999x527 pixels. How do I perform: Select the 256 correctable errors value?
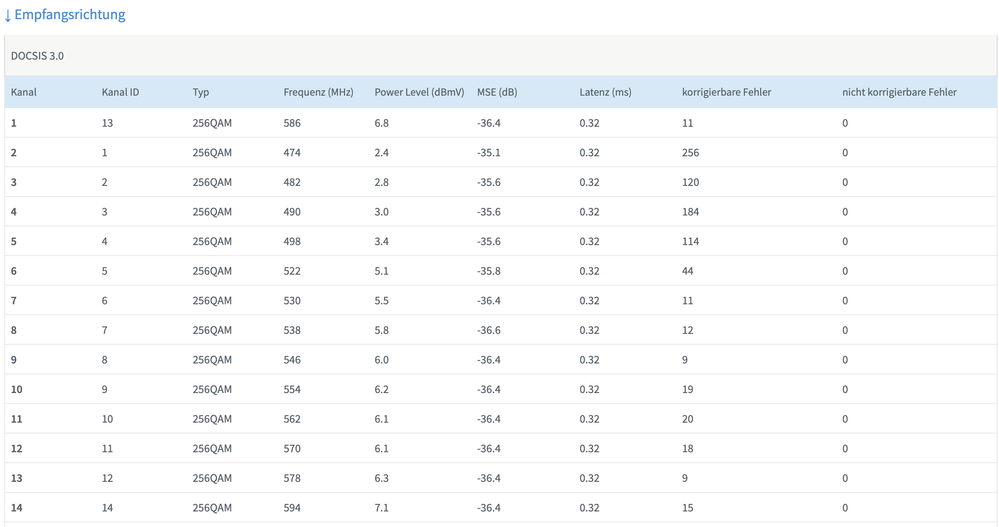[x=690, y=153]
